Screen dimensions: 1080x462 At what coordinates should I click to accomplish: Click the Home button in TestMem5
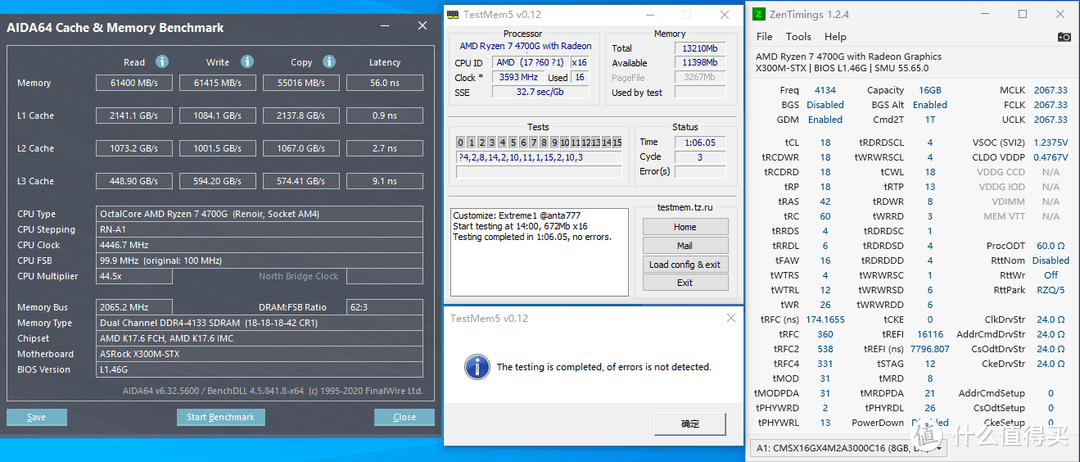click(x=685, y=227)
